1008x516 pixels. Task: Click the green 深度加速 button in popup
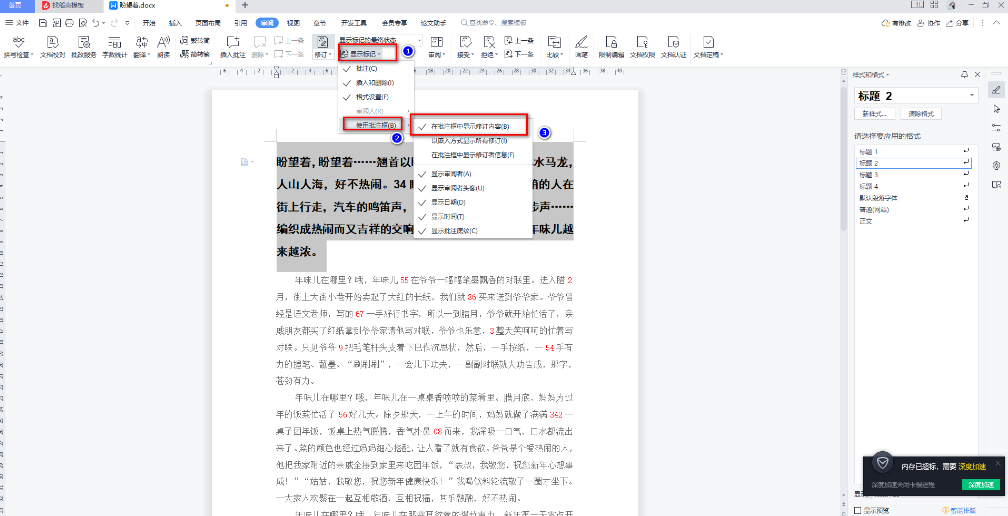pyautogui.click(x=982, y=485)
